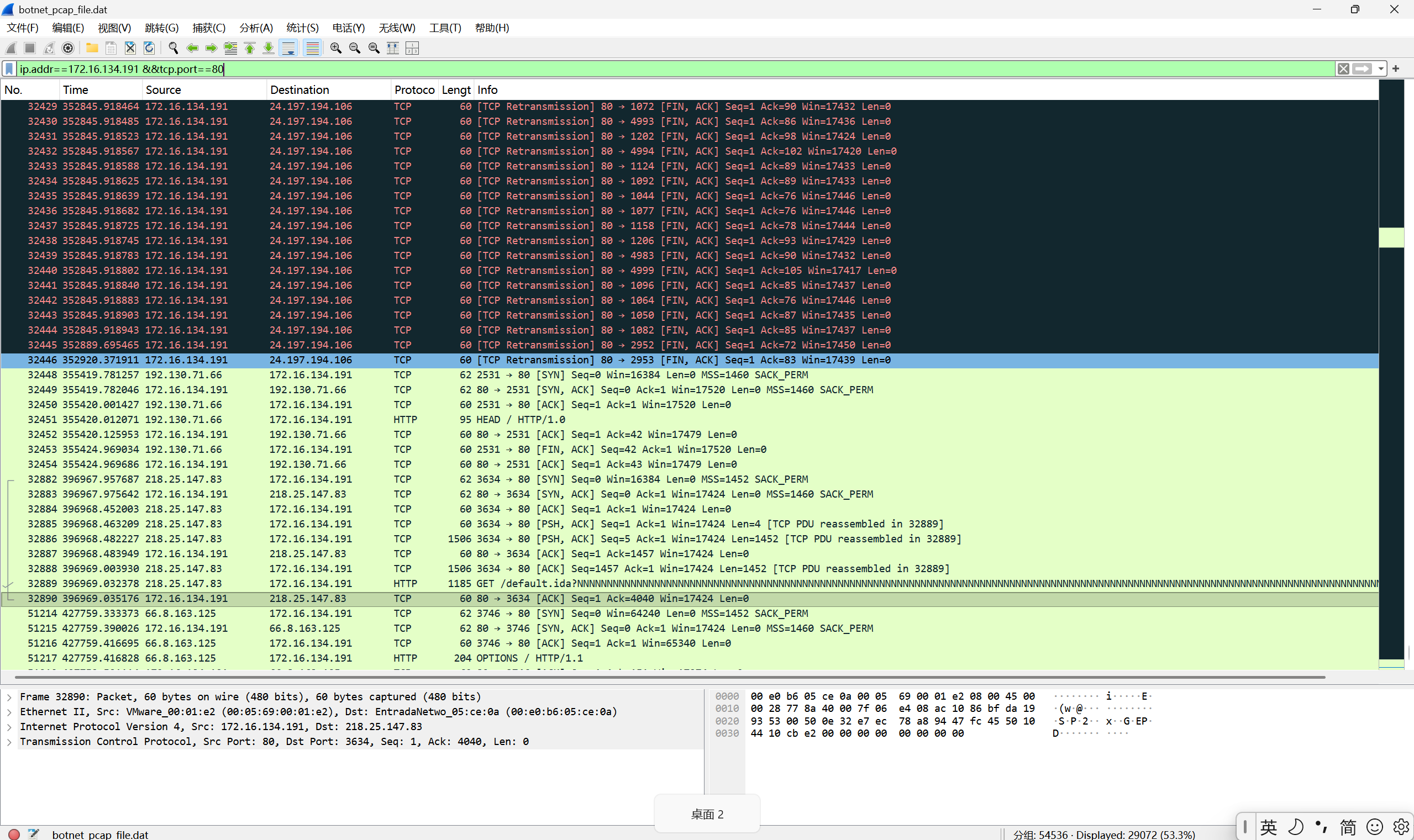Toggle the display filter bookmark icon
The height and width of the screenshot is (840, 1414).
(9, 69)
